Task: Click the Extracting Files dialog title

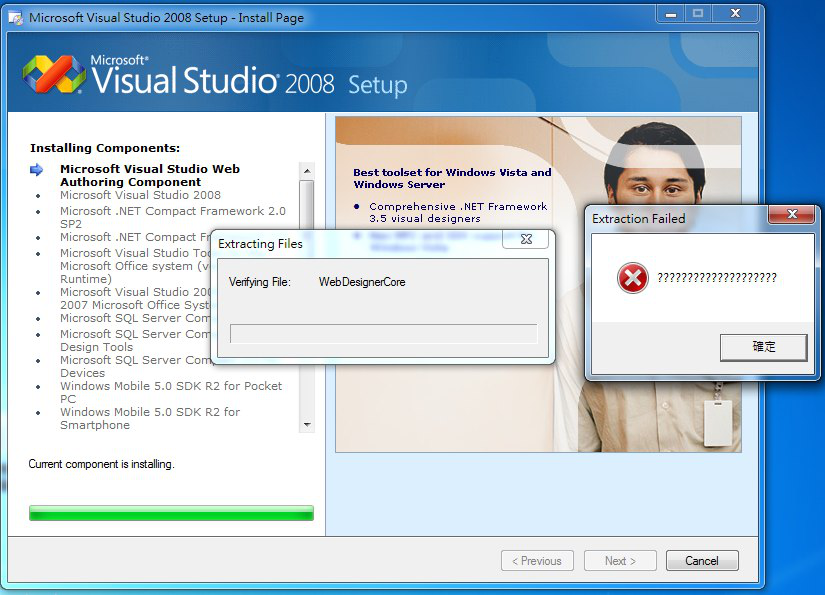Action: click(260, 244)
